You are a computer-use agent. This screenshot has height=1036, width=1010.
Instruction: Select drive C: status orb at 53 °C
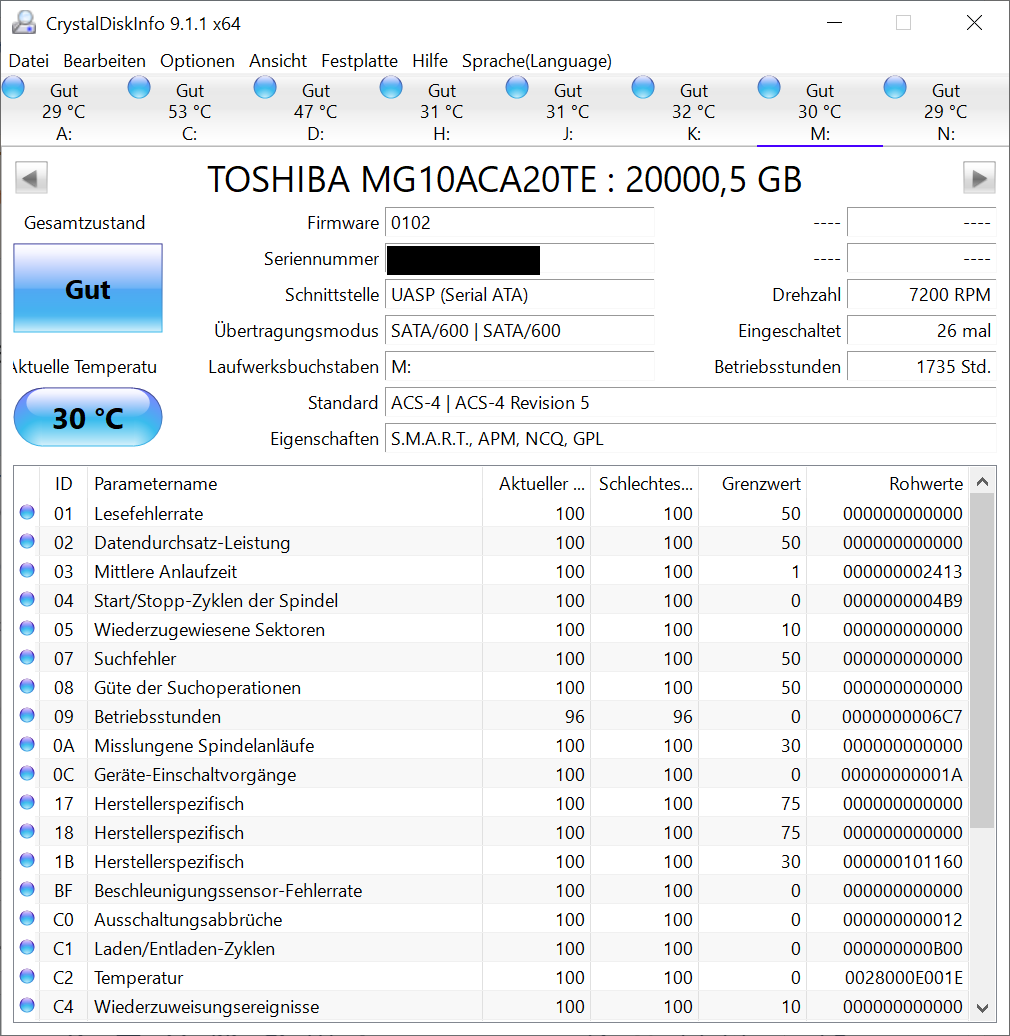click(139, 87)
